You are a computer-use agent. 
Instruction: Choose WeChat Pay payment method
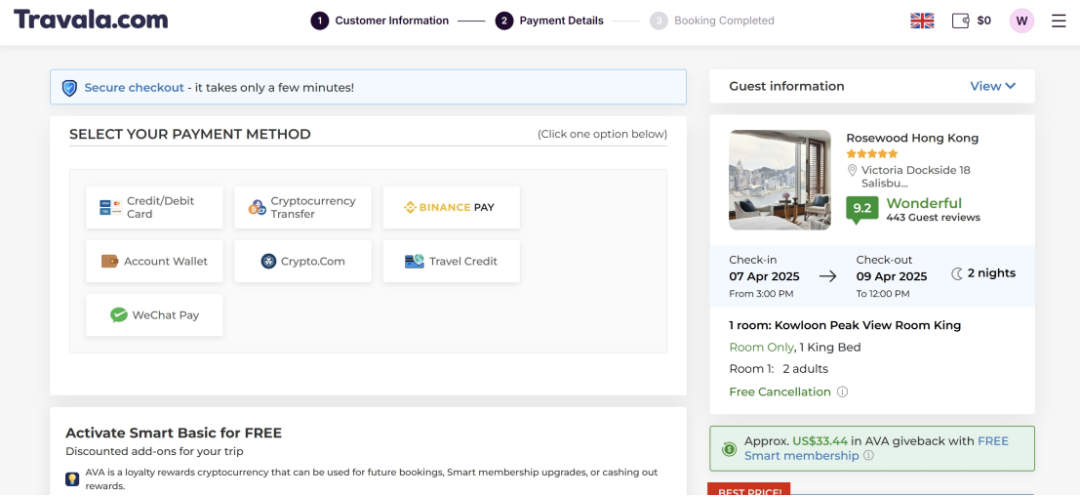coord(154,315)
